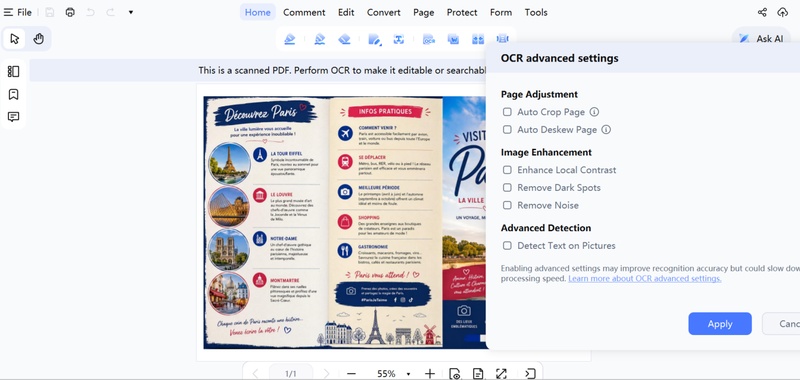
Task: Click the cloud upload icon
Action: 782,12
